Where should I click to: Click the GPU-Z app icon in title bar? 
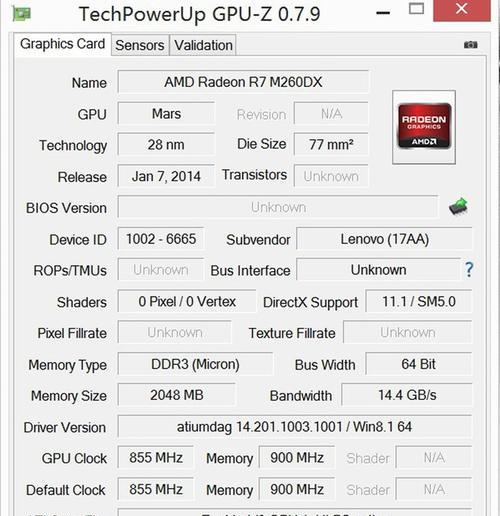pos(22,14)
